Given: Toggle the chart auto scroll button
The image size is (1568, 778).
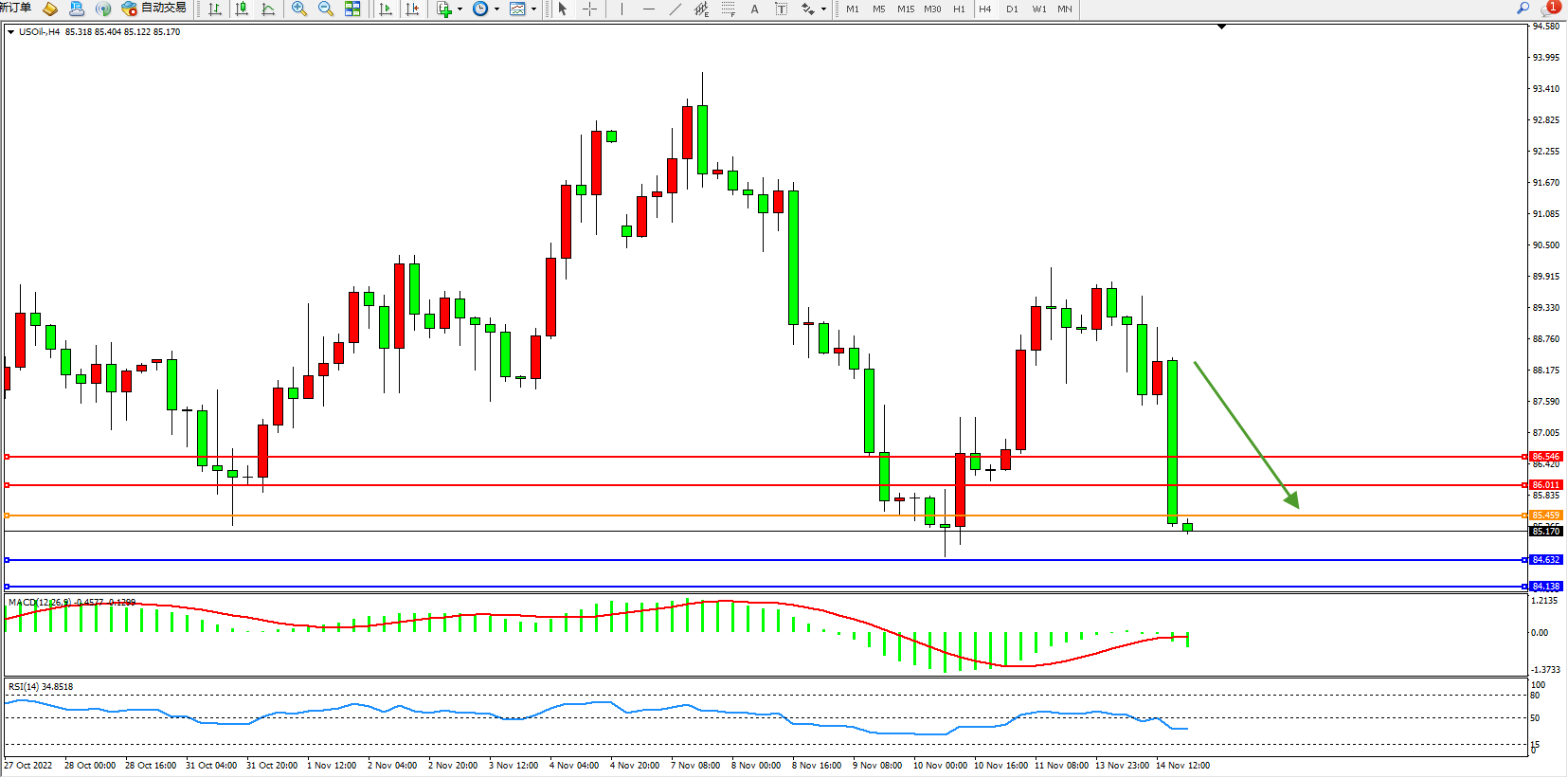Looking at the screenshot, I should point(386,9).
